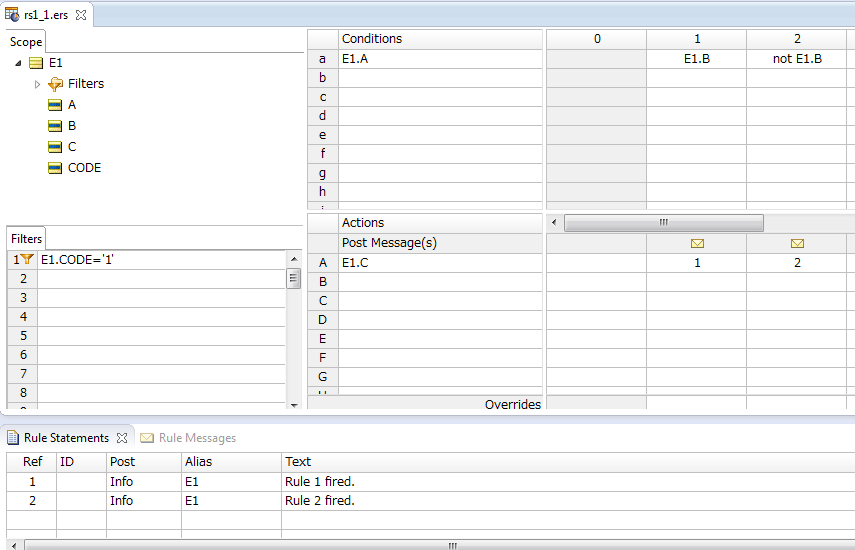Click the Rule Statements horizontal scrollbar thumb
Screen dimensions: 855x550
(451, 545)
